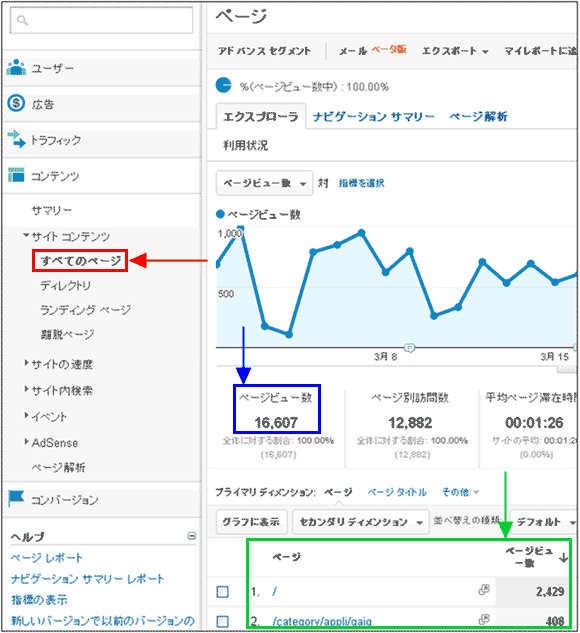The image size is (580, 633).
Task: Open the セカンダリ ディメンション dropdown
Action: tap(360, 522)
